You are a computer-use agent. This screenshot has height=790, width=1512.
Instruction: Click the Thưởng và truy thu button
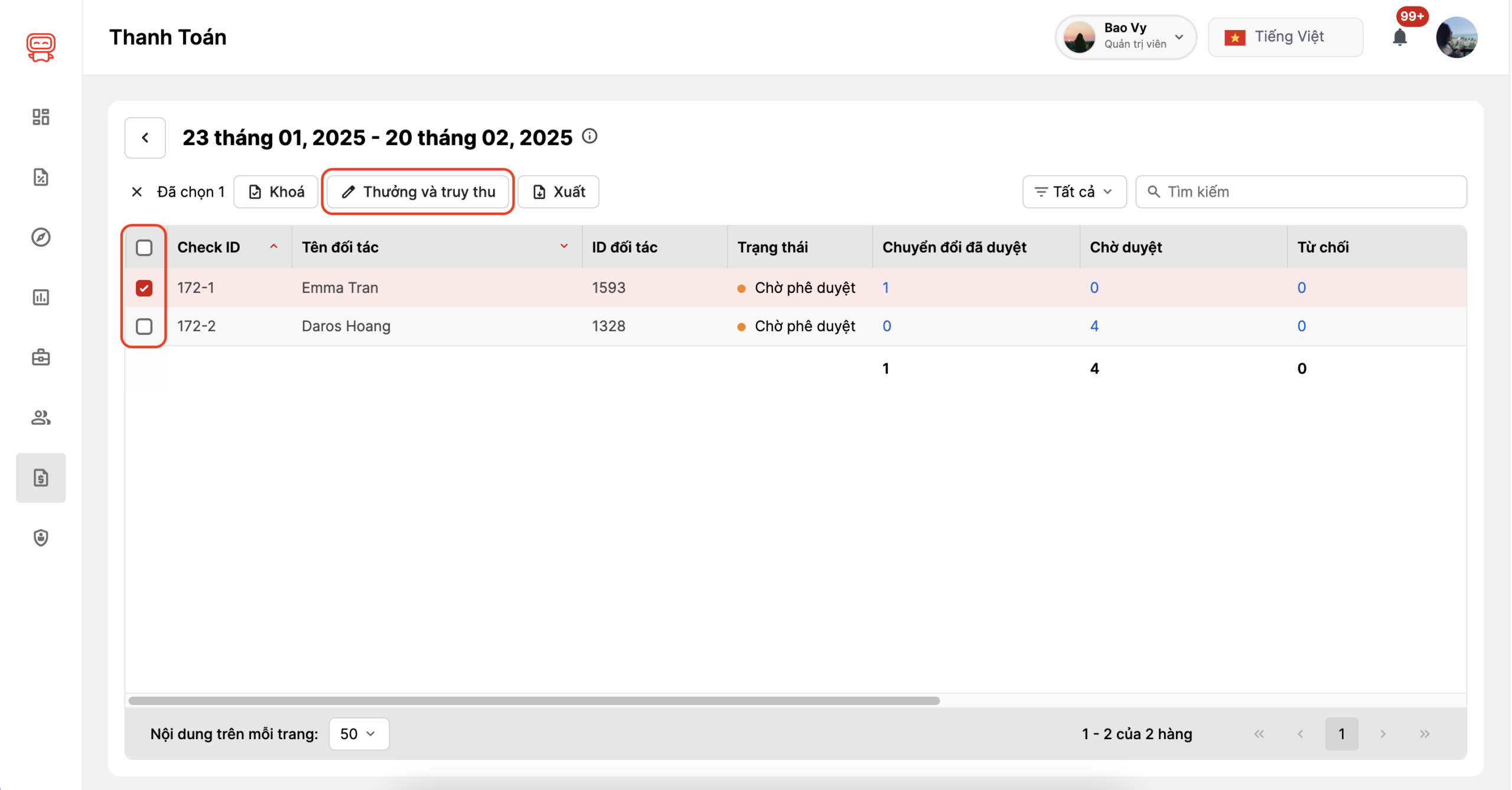418,192
